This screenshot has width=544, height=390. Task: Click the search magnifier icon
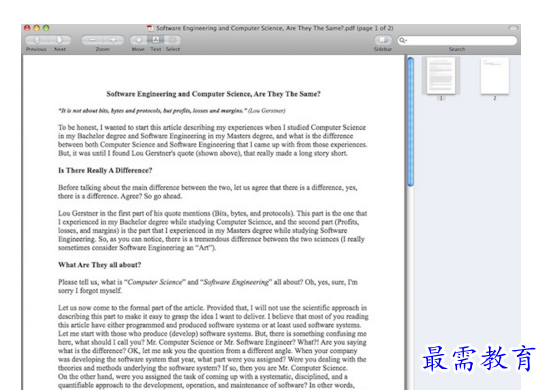402,41
